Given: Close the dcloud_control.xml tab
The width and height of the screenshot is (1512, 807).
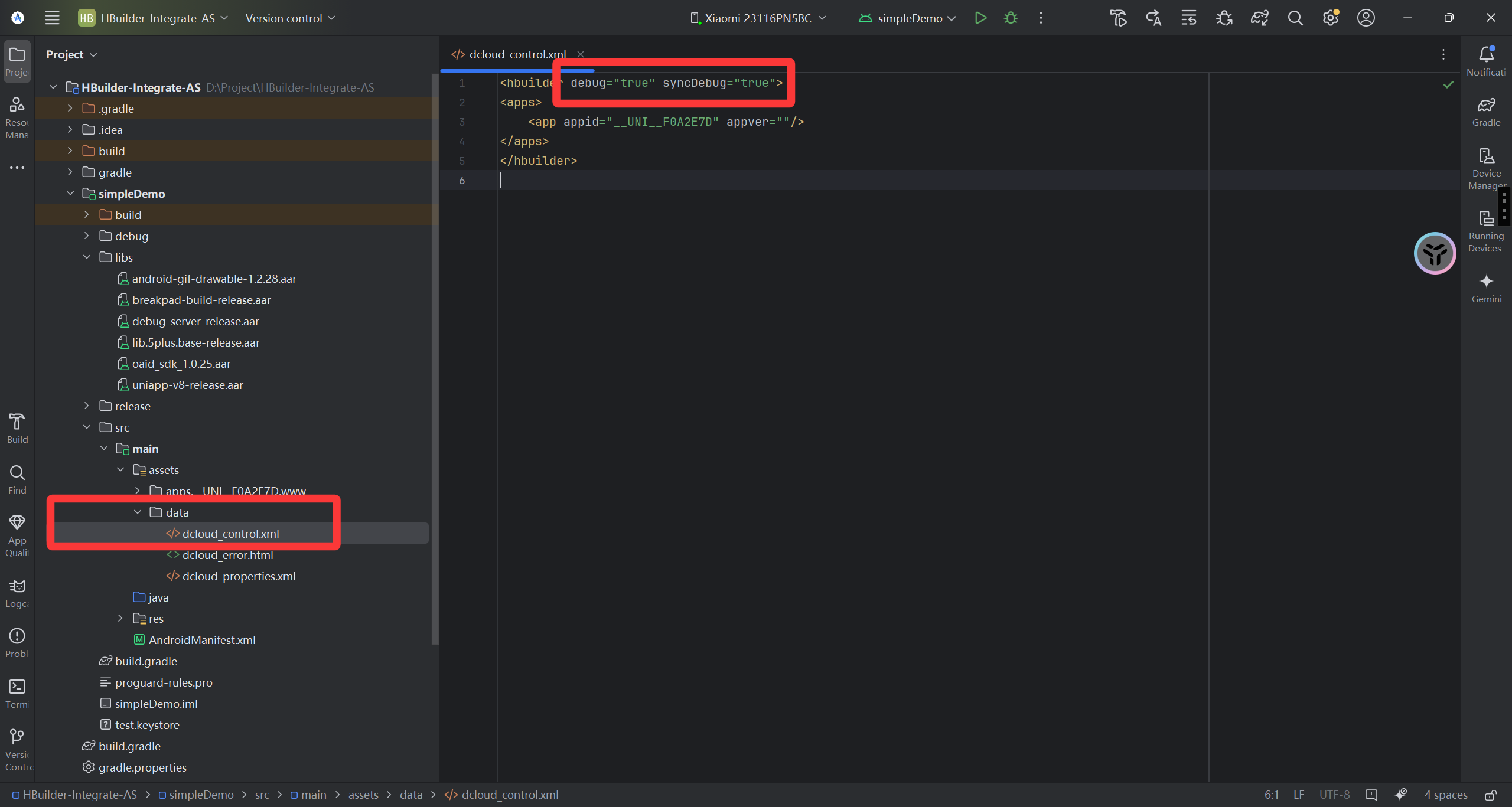Looking at the screenshot, I should click(581, 54).
